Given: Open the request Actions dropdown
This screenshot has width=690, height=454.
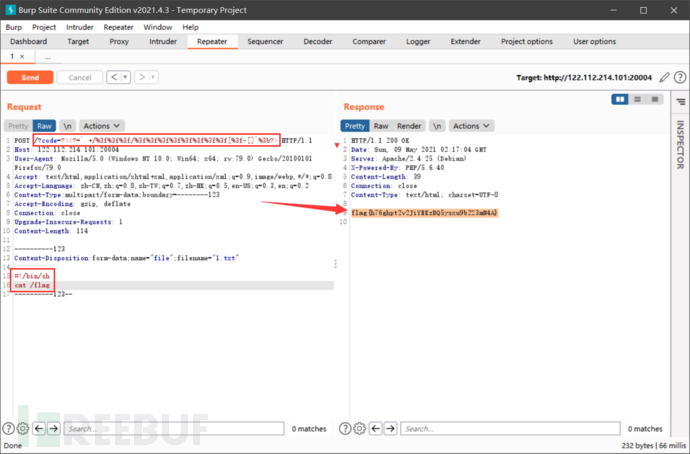Looking at the screenshot, I should (x=102, y=126).
